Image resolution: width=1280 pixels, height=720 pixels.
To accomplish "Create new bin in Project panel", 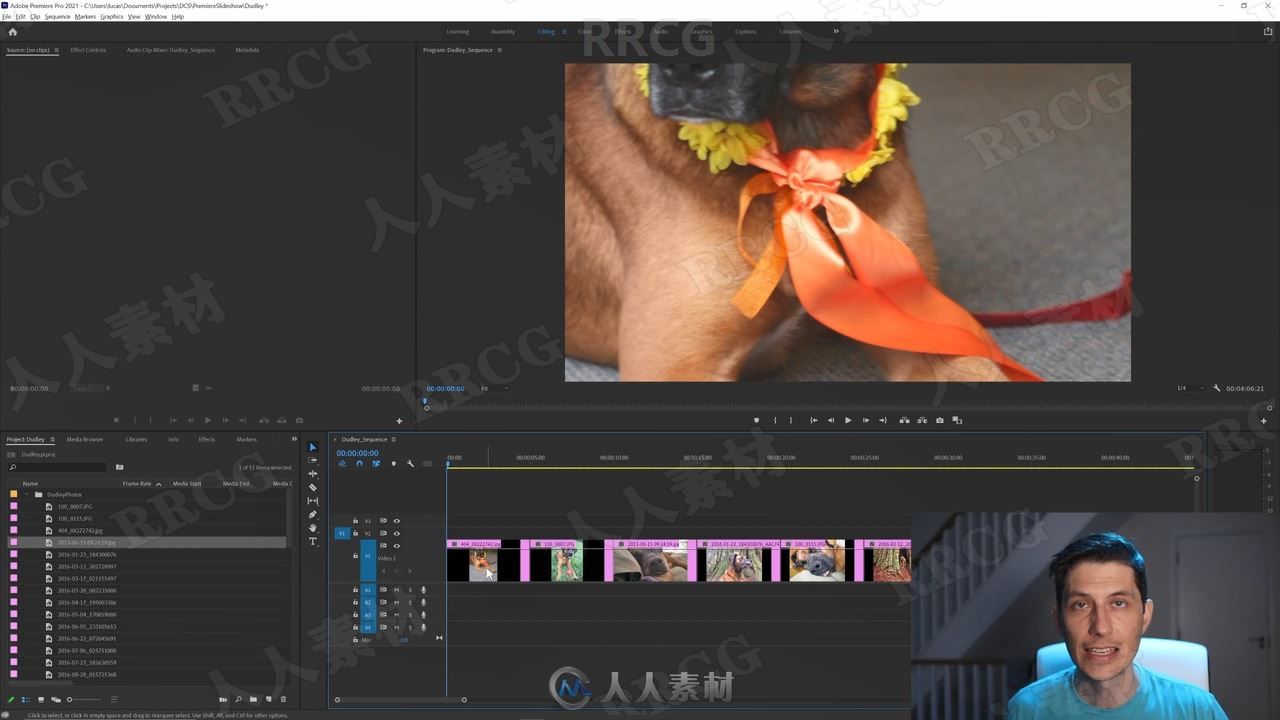I will (x=253, y=700).
